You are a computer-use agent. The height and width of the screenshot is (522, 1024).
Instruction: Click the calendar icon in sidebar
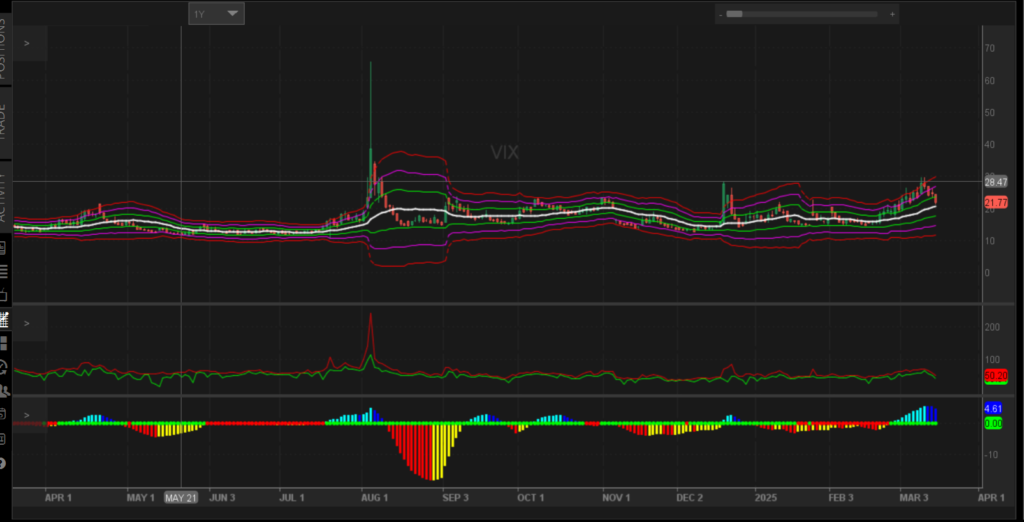(4, 413)
